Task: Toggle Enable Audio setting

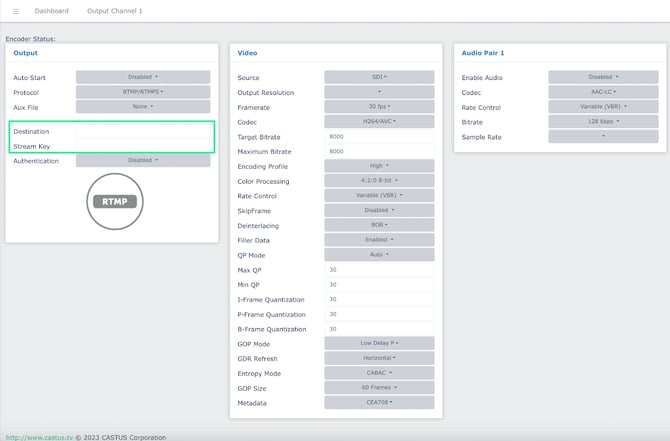Action: [601, 77]
